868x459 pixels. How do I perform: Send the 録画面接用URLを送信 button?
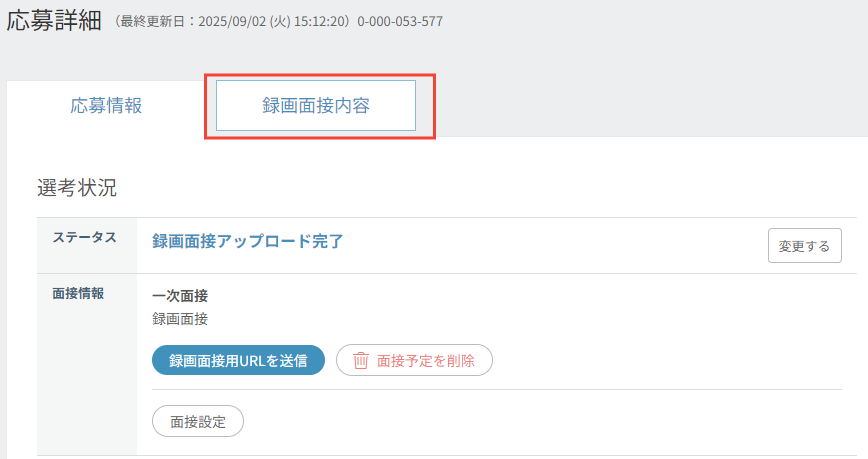[x=238, y=360]
